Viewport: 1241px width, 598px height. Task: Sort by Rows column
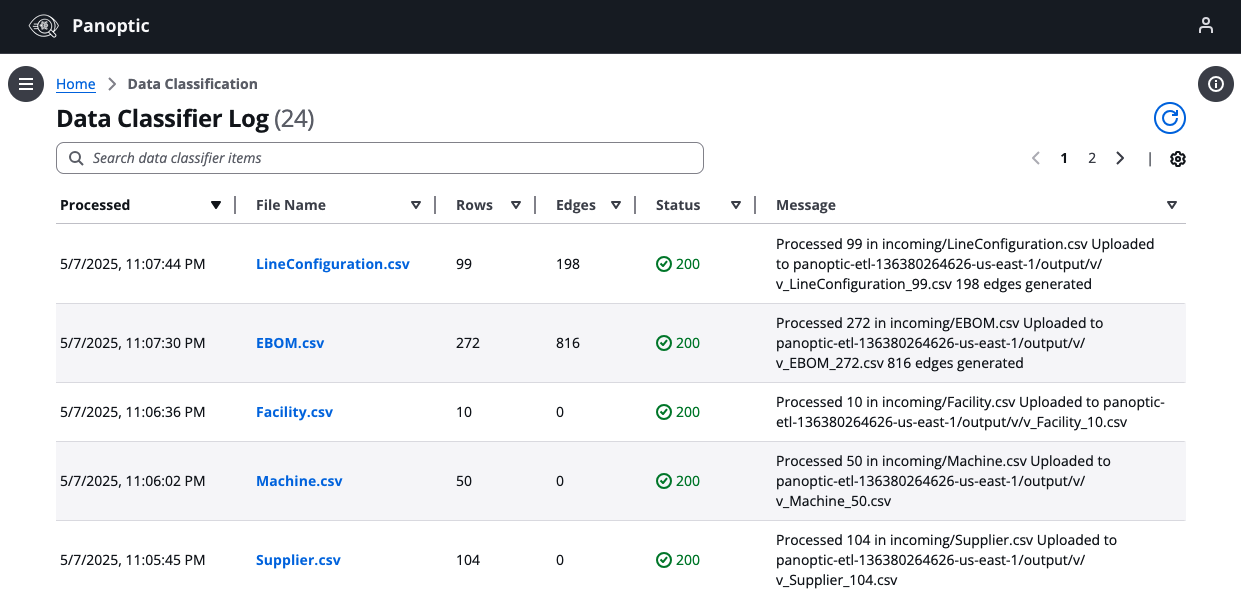tap(516, 205)
